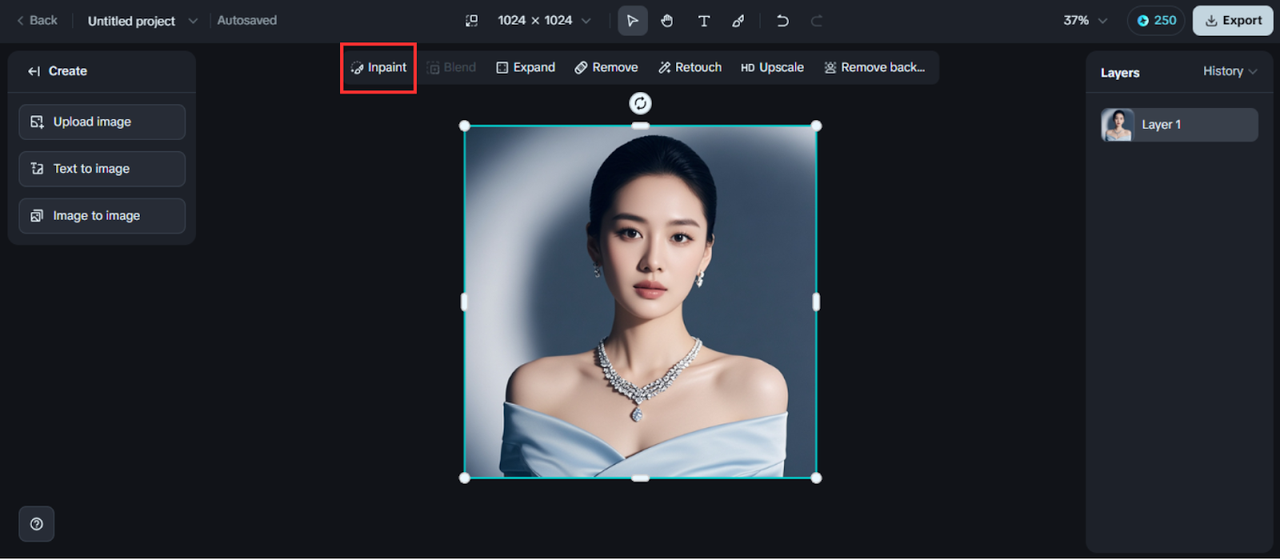Click the Autosaved status text
Screen dimensions: 1280x560
[247, 21]
